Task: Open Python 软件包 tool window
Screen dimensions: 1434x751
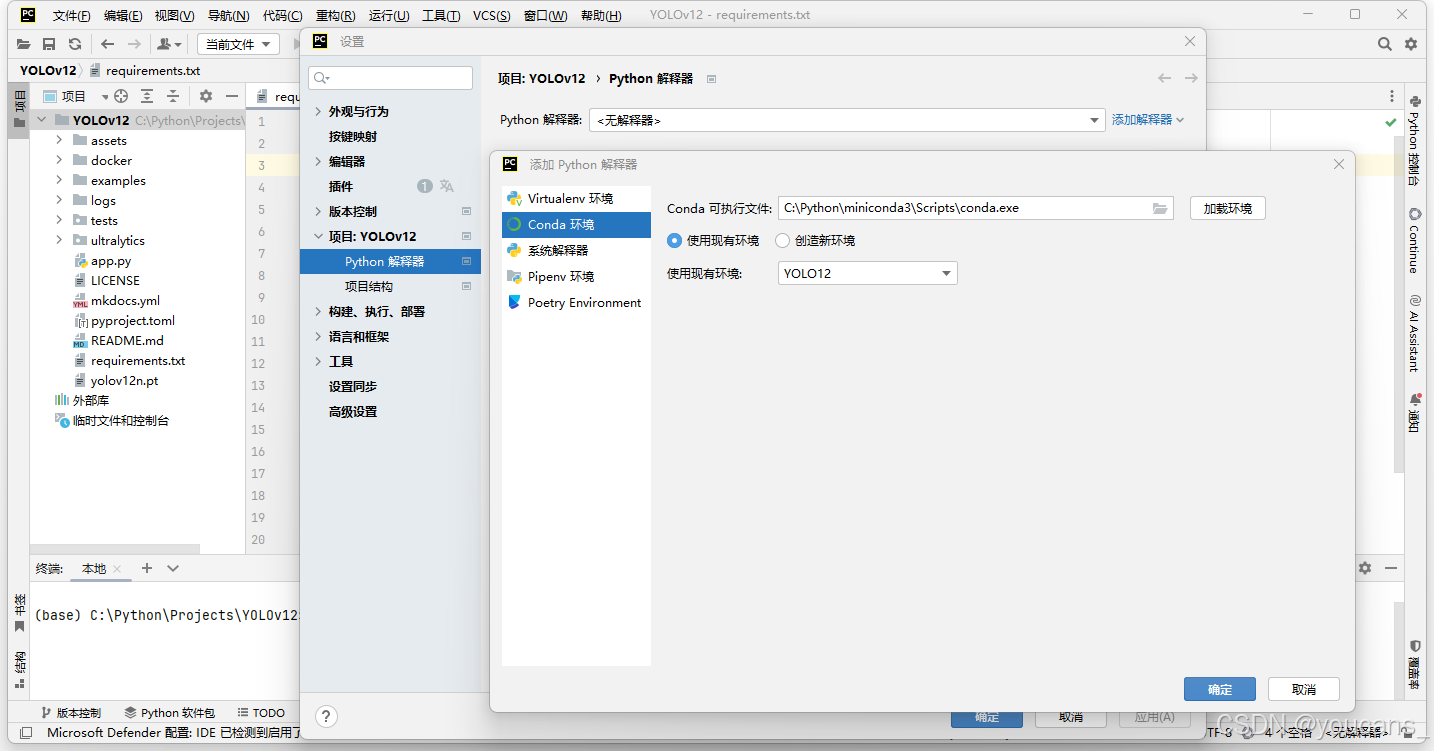Action: tap(169, 713)
